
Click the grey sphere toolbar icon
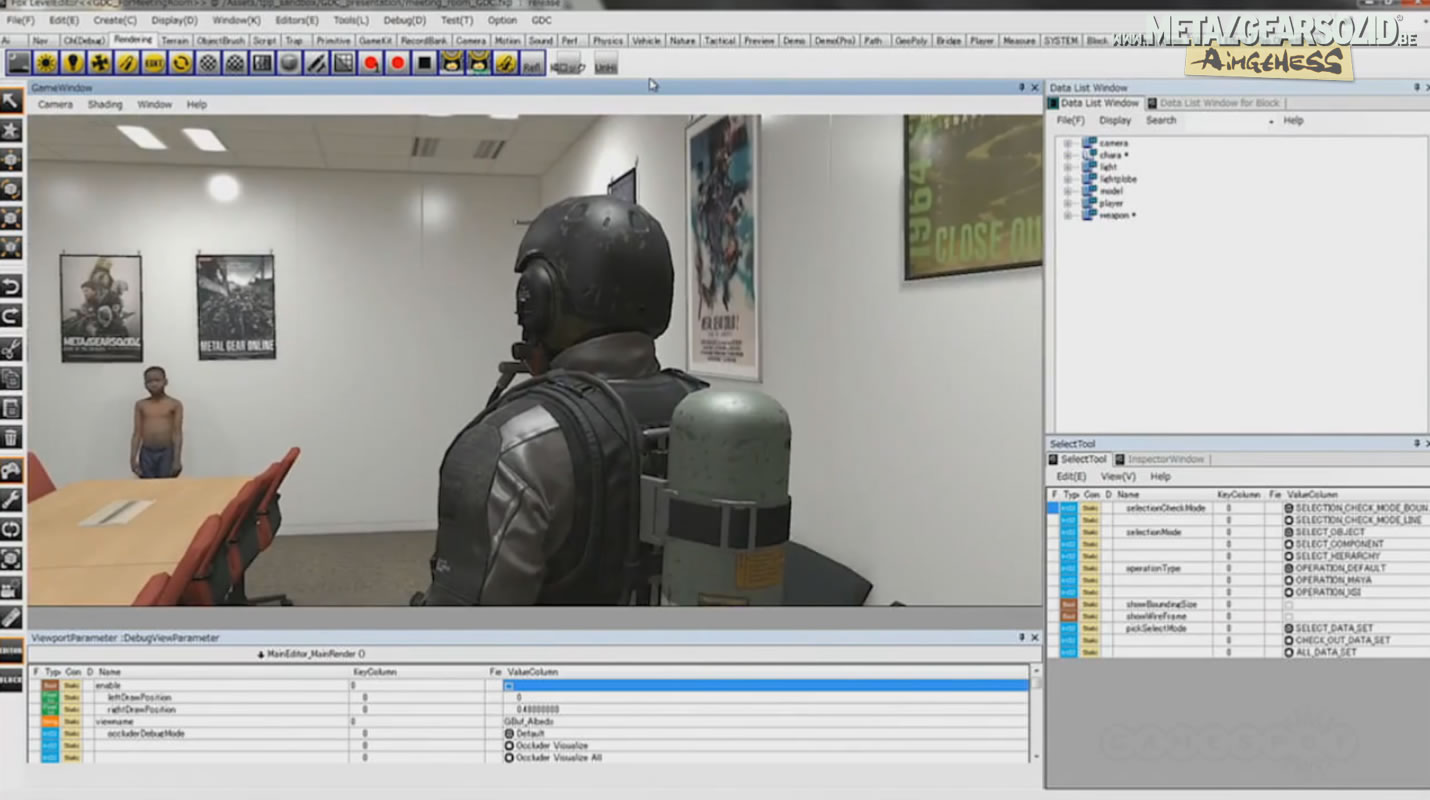point(289,64)
